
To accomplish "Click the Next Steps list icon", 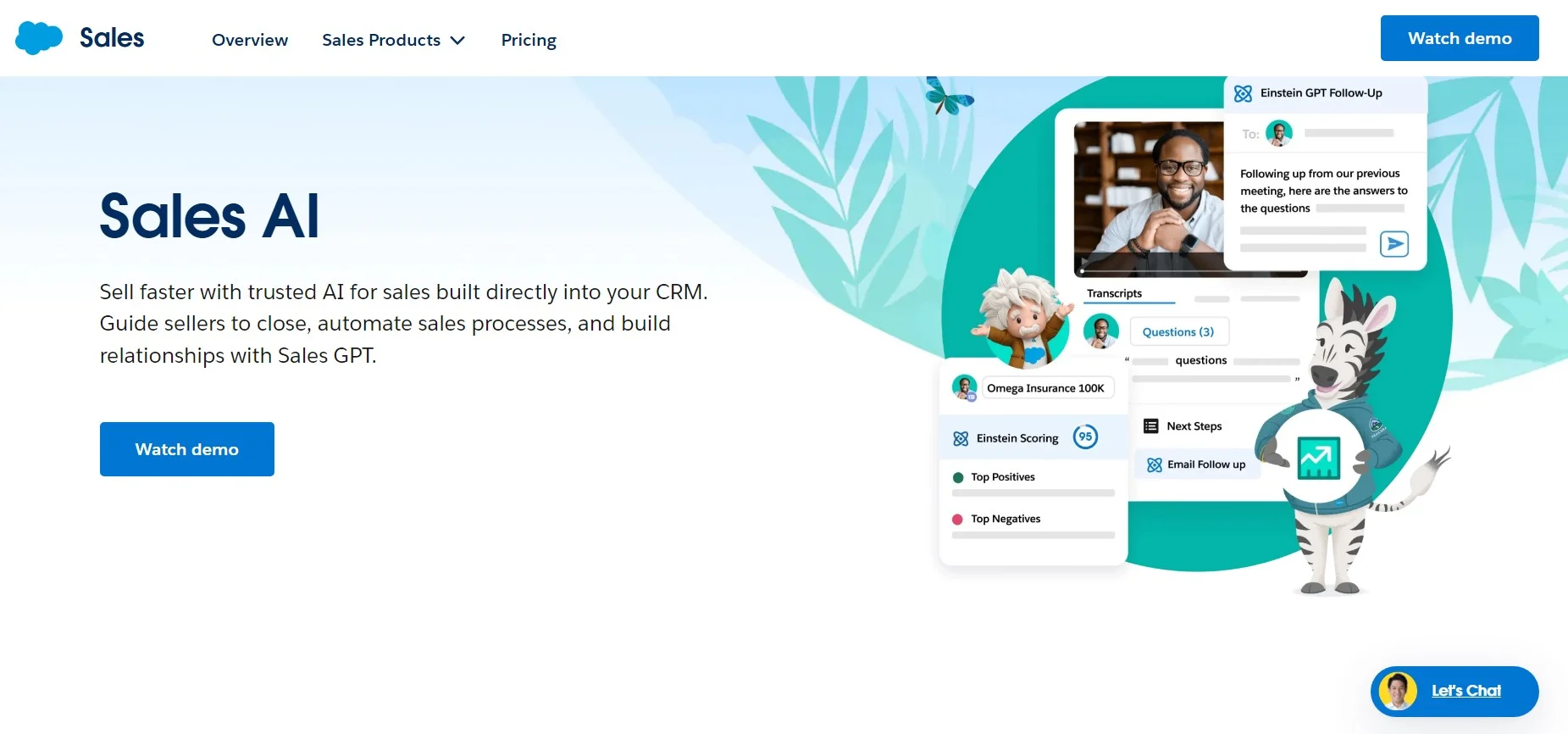I will click(1150, 426).
